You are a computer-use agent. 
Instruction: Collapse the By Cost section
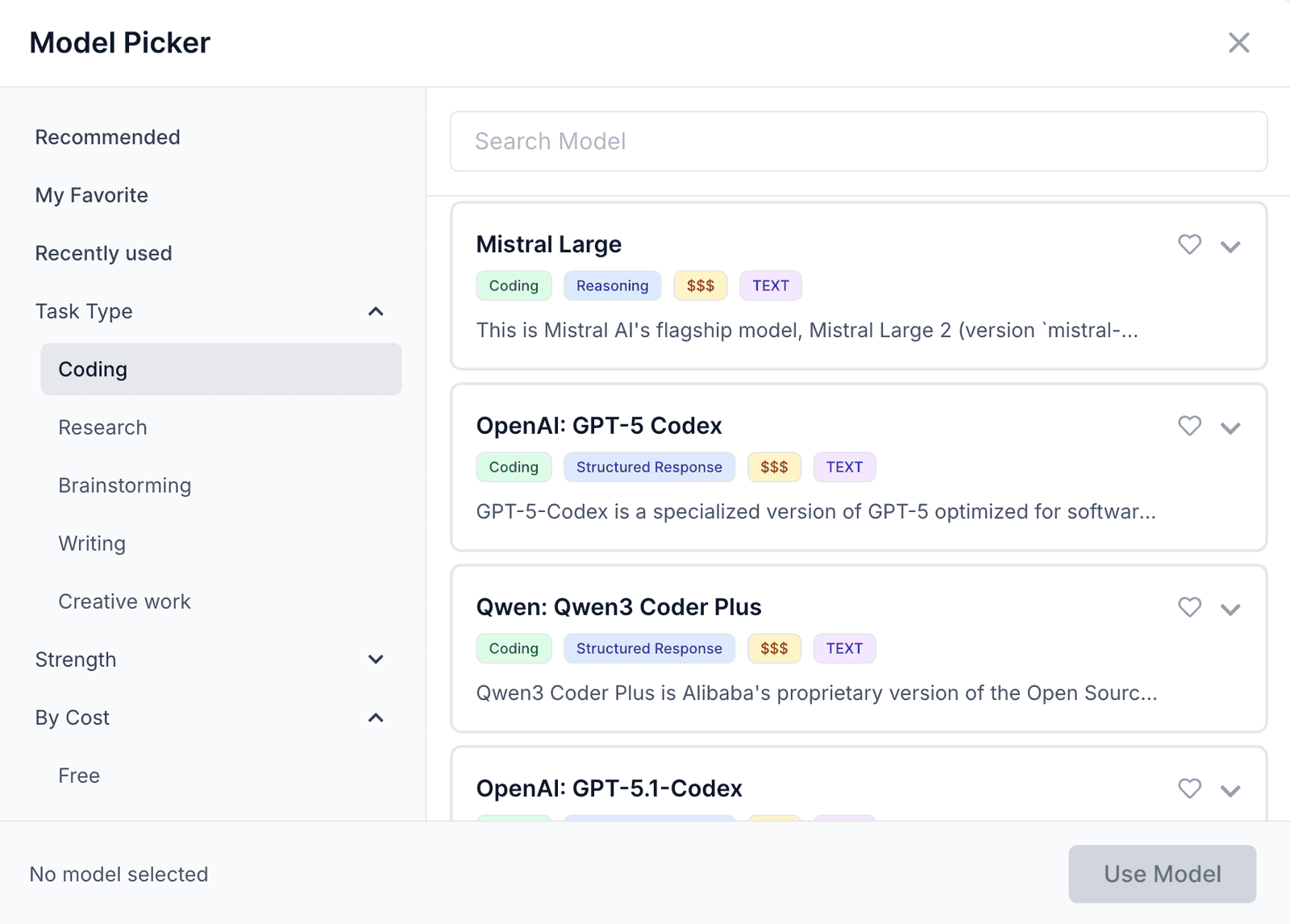click(x=376, y=718)
